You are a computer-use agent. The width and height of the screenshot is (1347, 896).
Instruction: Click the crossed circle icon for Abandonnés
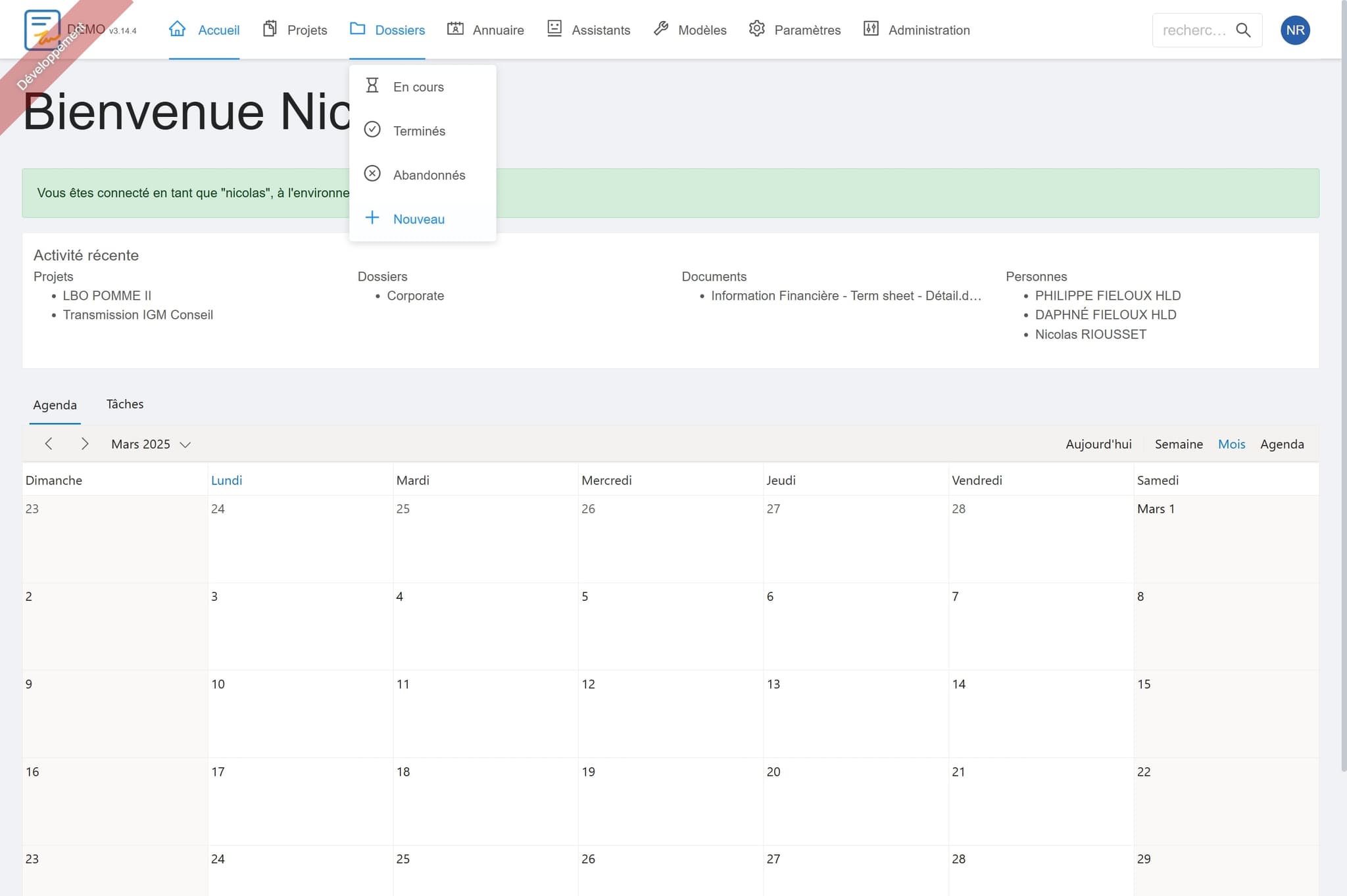372,174
